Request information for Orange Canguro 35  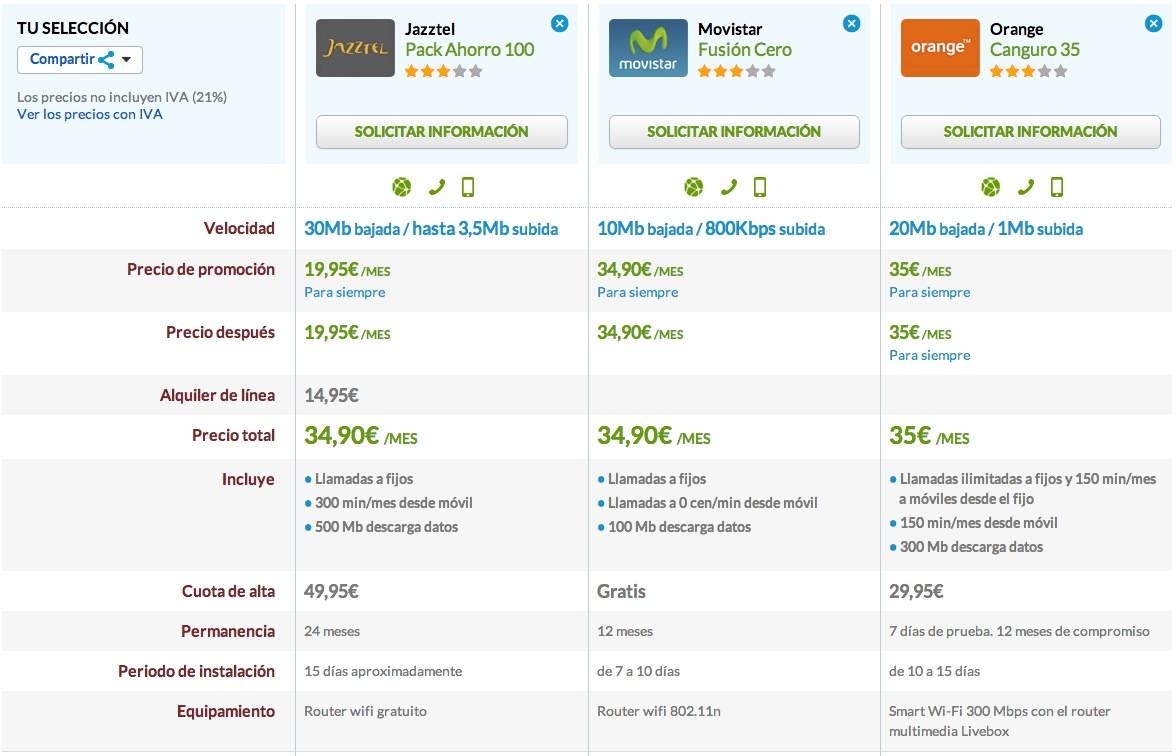click(1030, 132)
